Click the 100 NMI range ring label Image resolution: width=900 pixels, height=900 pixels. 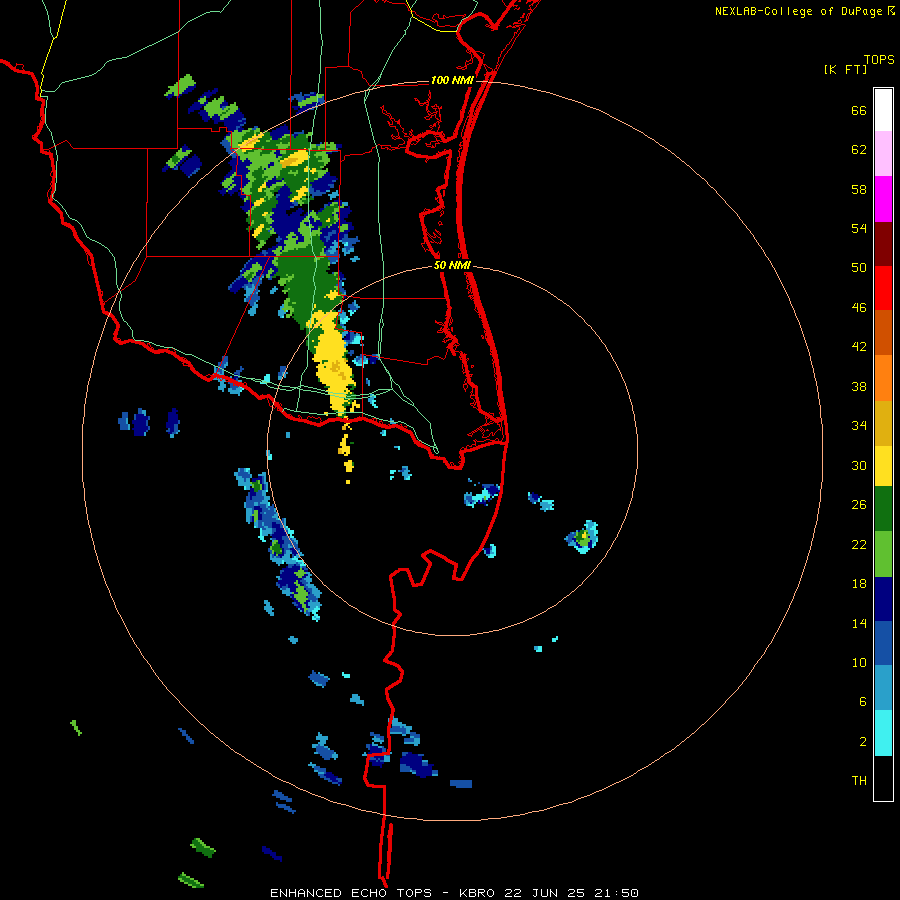point(452,80)
